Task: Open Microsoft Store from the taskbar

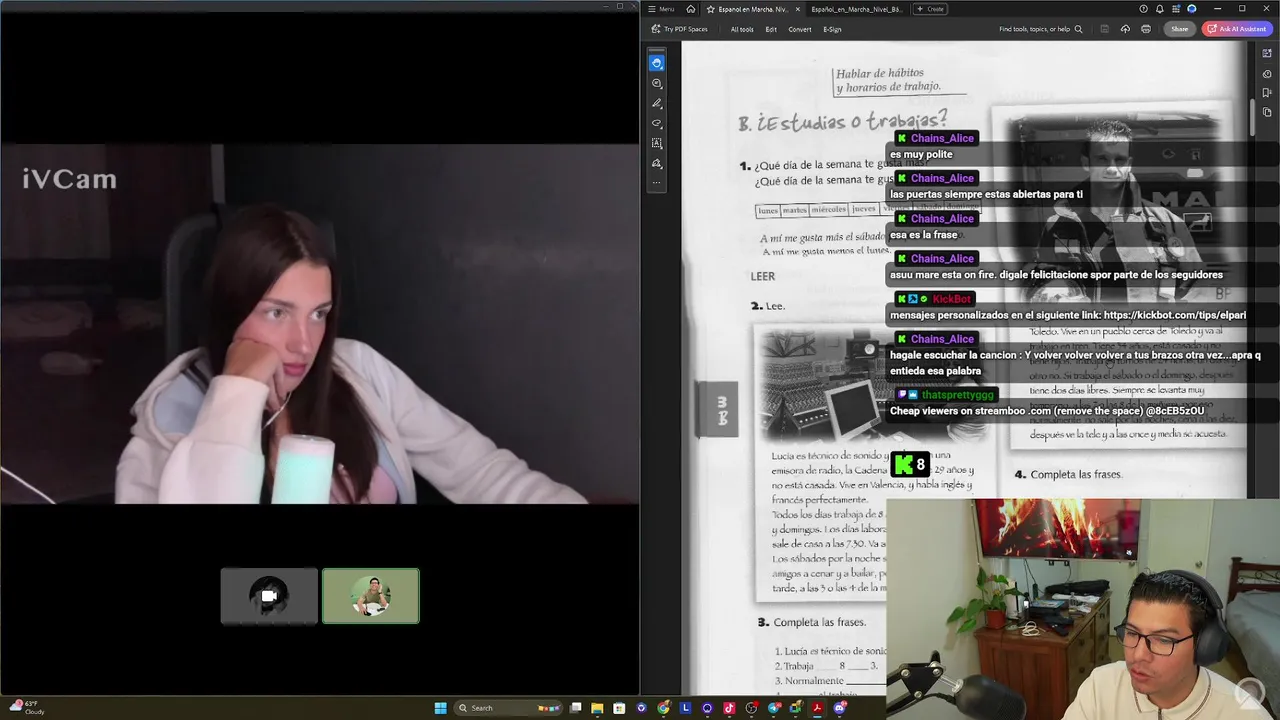Action: (x=619, y=708)
